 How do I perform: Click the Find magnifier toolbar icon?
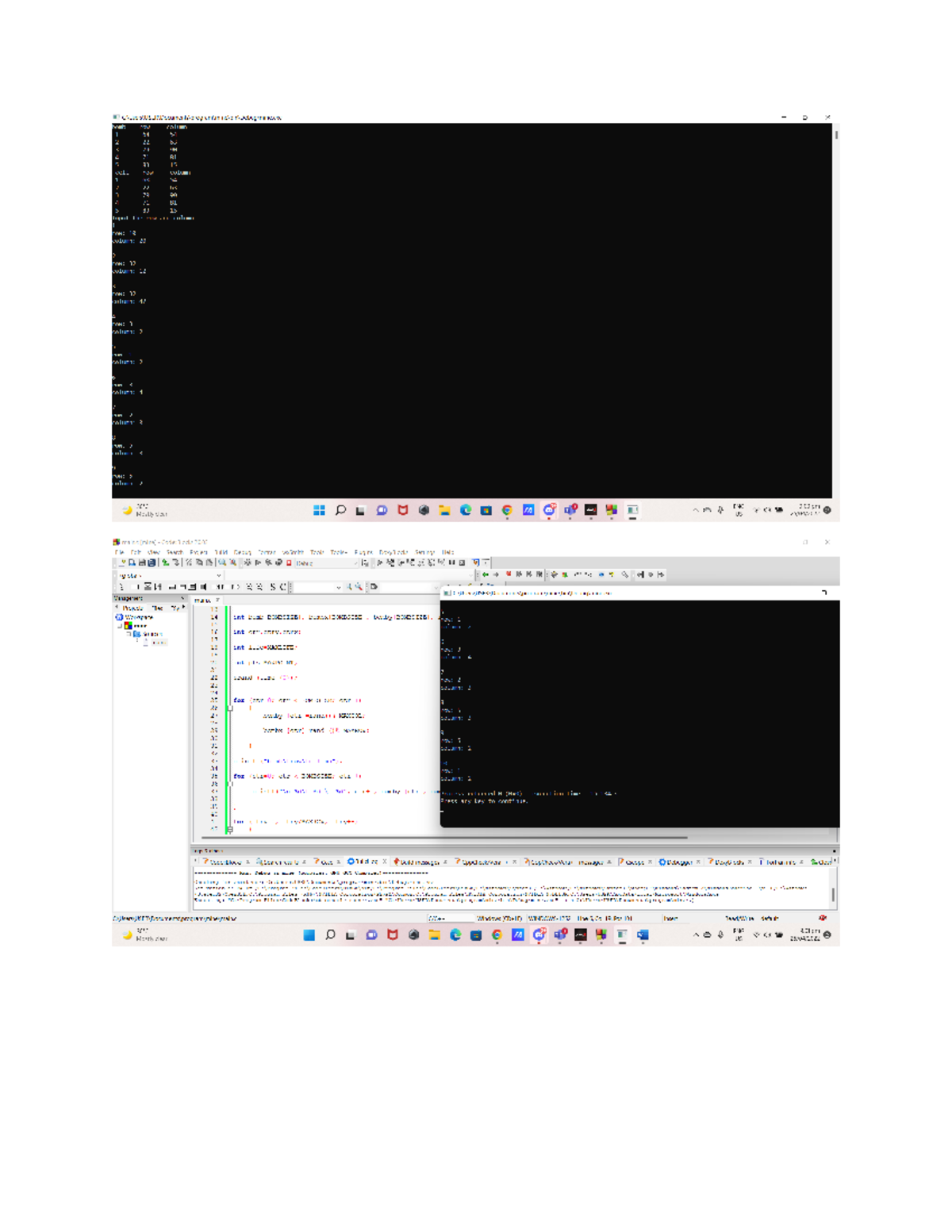tap(222, 562)
